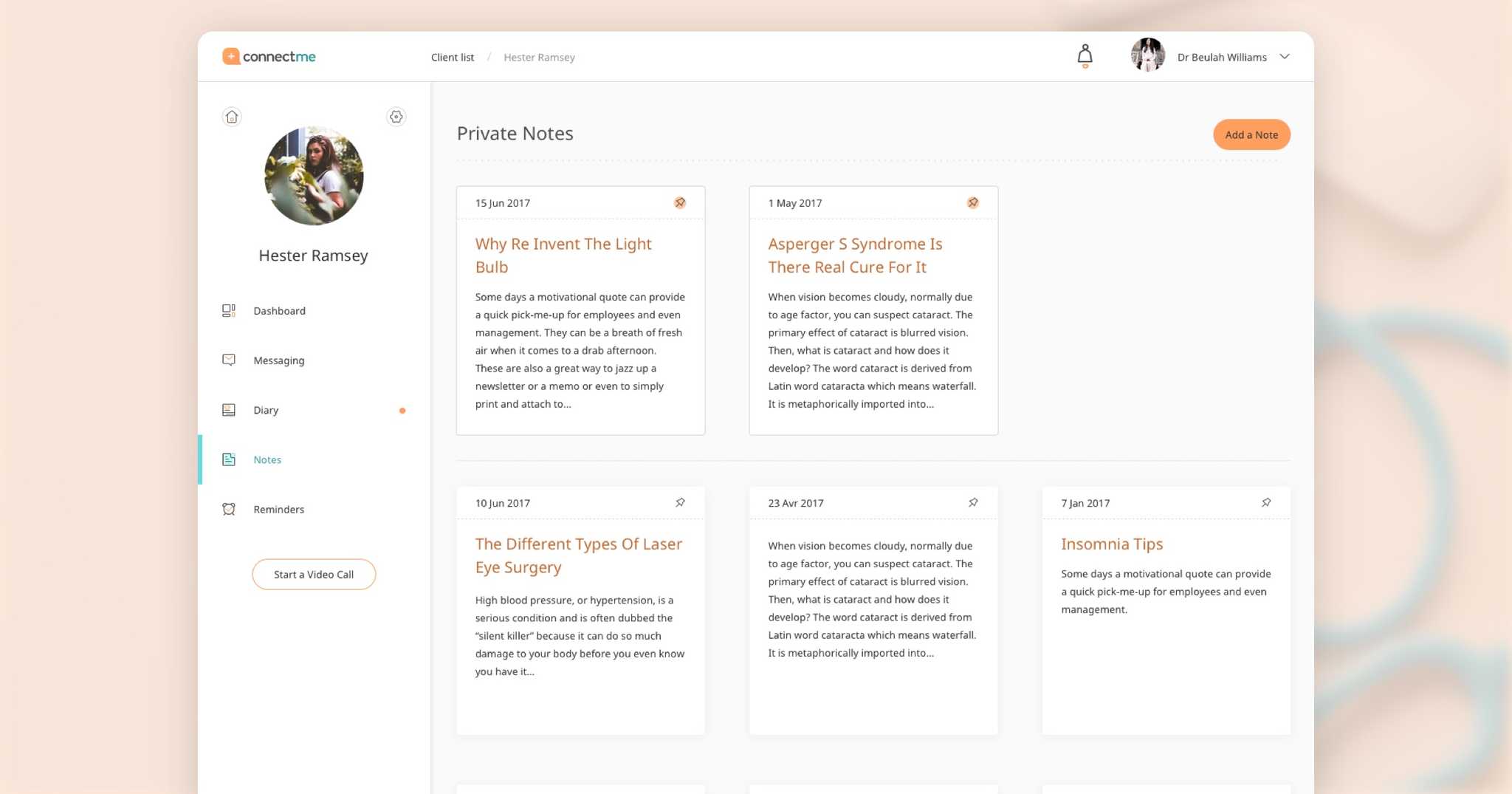
Task: Click body text of 23 Avr 2017 note
Action: click(x=872, y=599)
